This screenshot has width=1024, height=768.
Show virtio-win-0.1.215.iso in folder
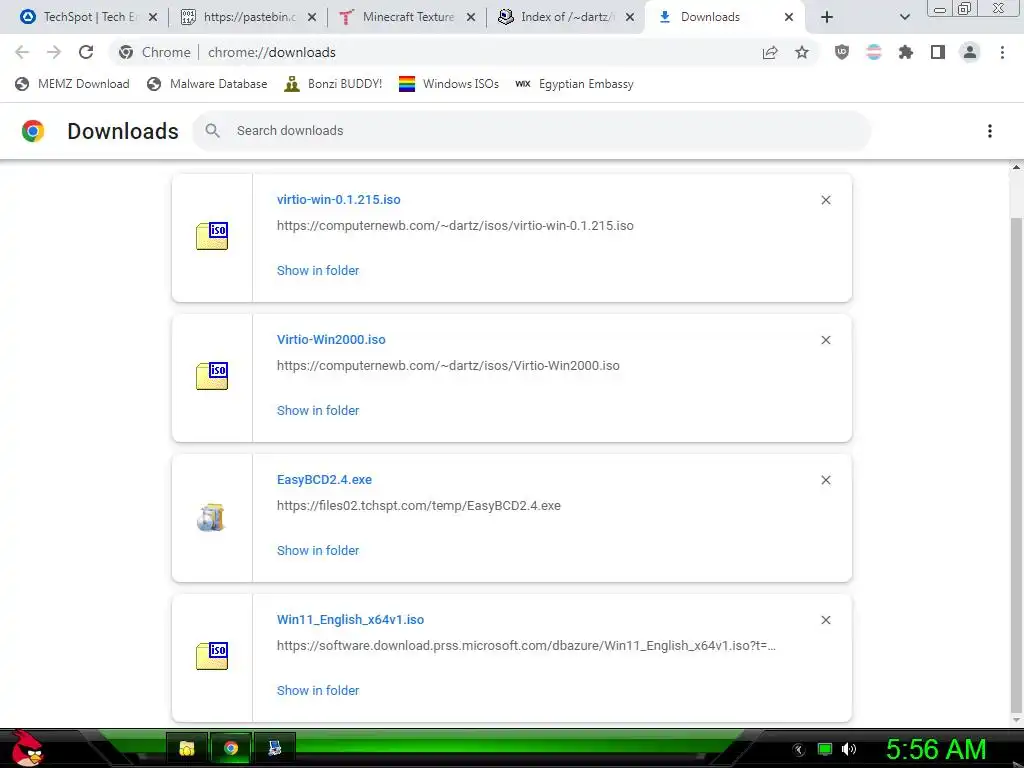(x=318, y=270)
